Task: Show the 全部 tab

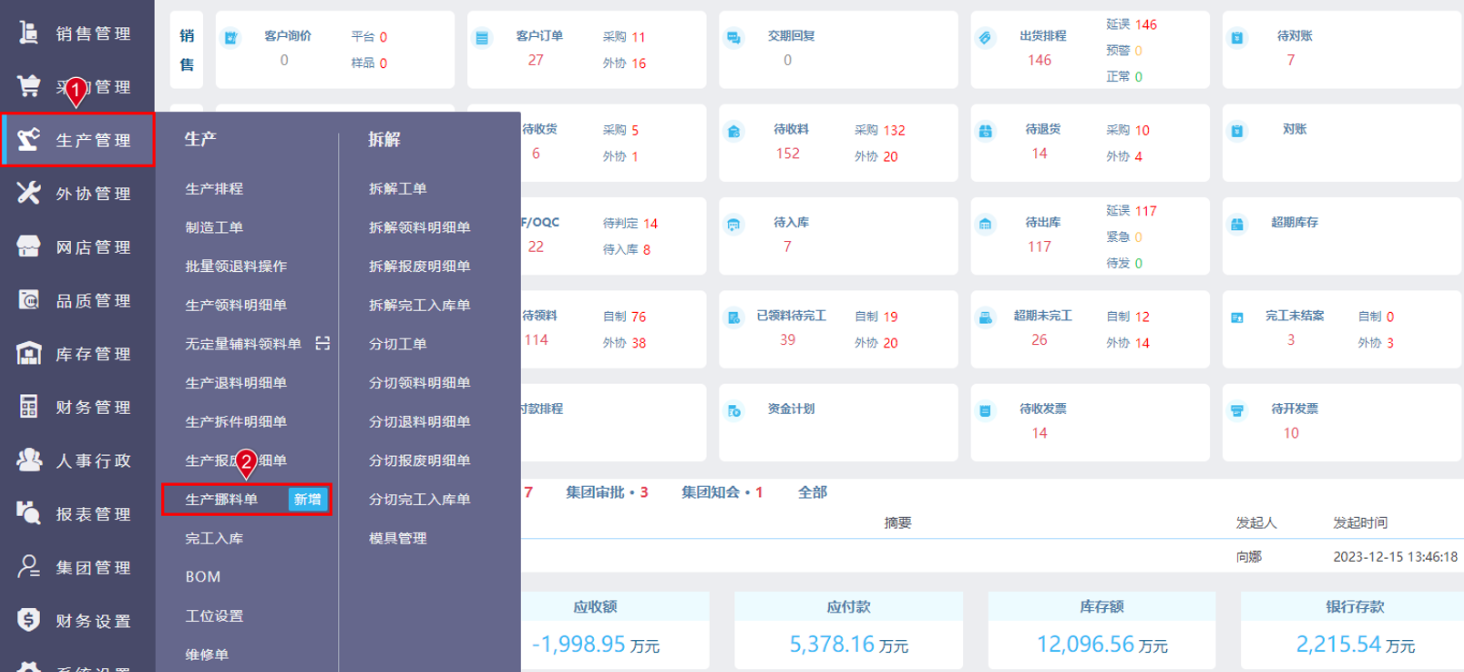Action: [812, 492]
